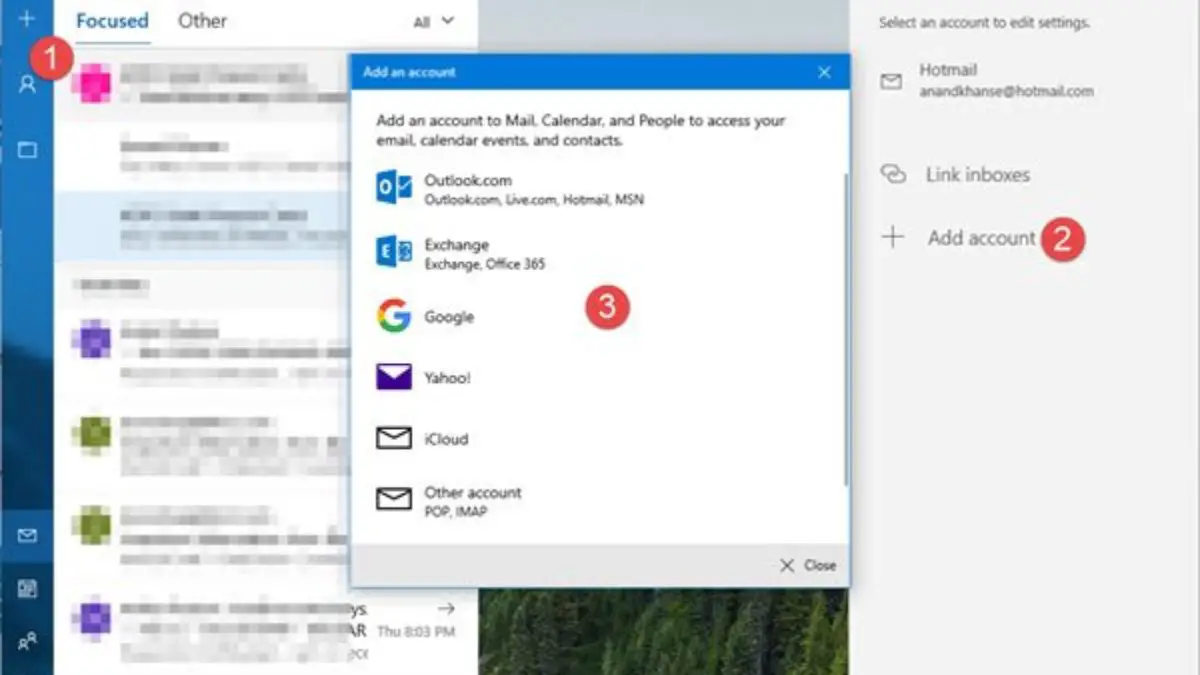Click the Close button in dialog footer

point(808,566)
